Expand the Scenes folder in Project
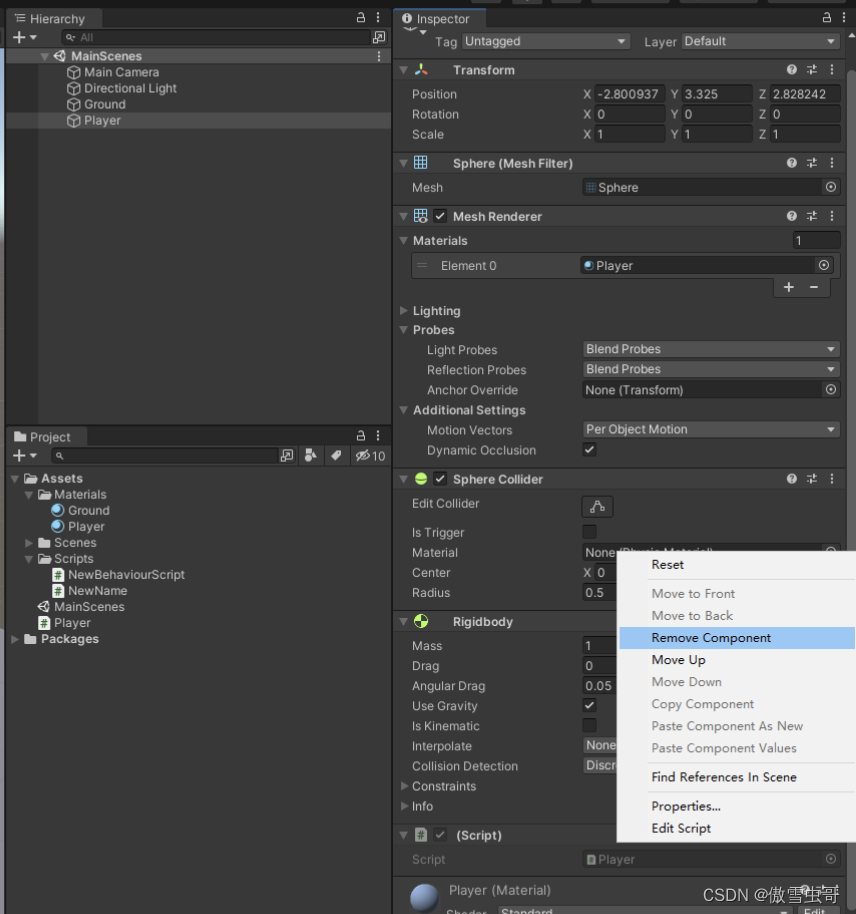This screenshot has height=914, width=856. click(x=29, y=543)
